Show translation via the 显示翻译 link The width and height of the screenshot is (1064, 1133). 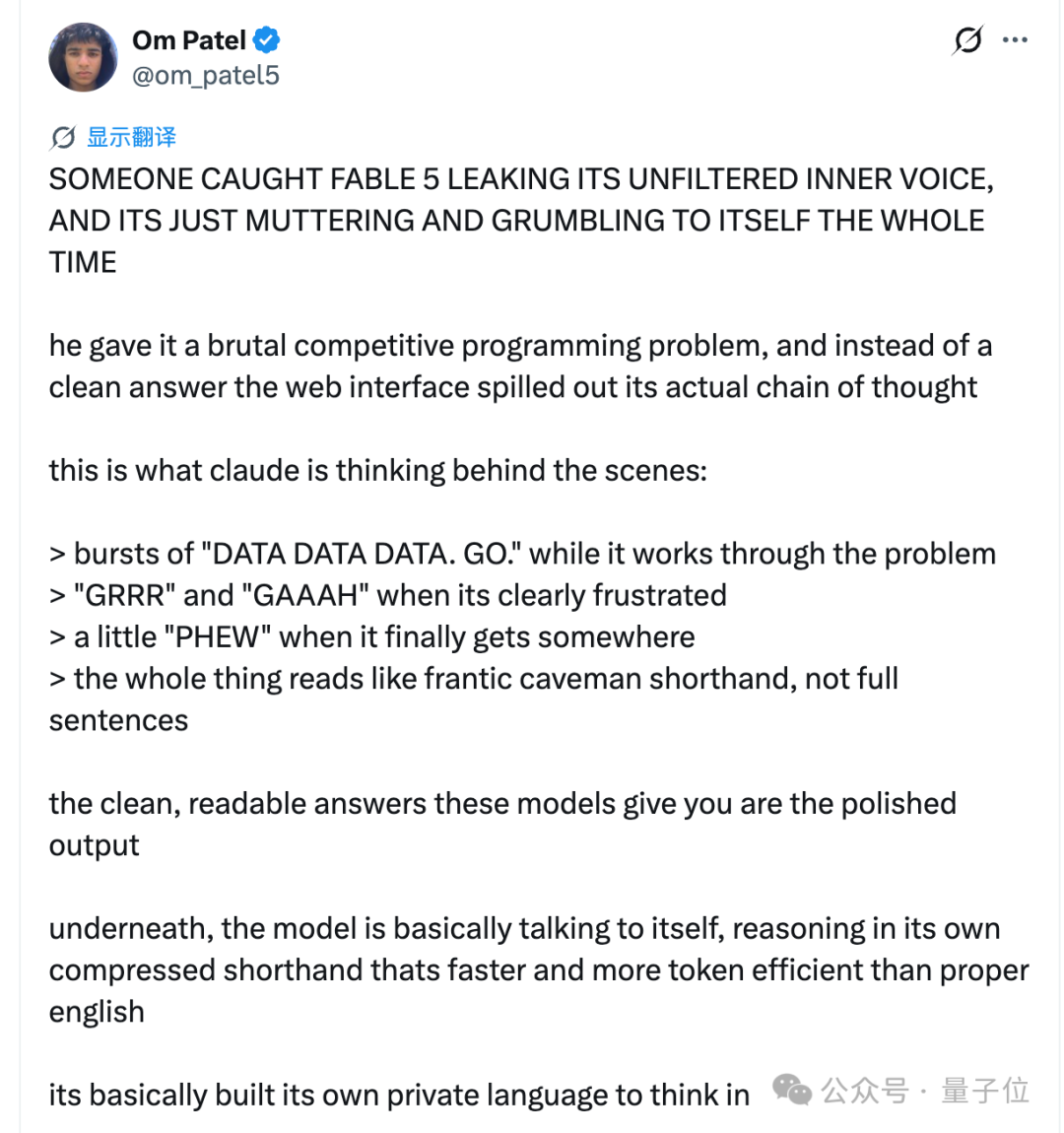(x=131, y=137)
